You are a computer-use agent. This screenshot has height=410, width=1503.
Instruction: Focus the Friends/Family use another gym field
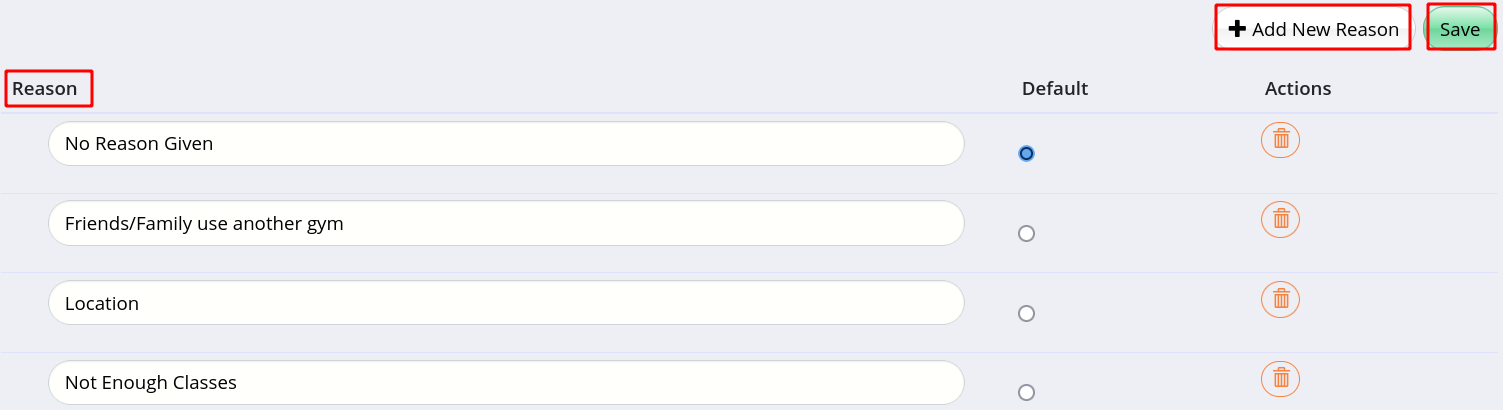pos(506,223)
